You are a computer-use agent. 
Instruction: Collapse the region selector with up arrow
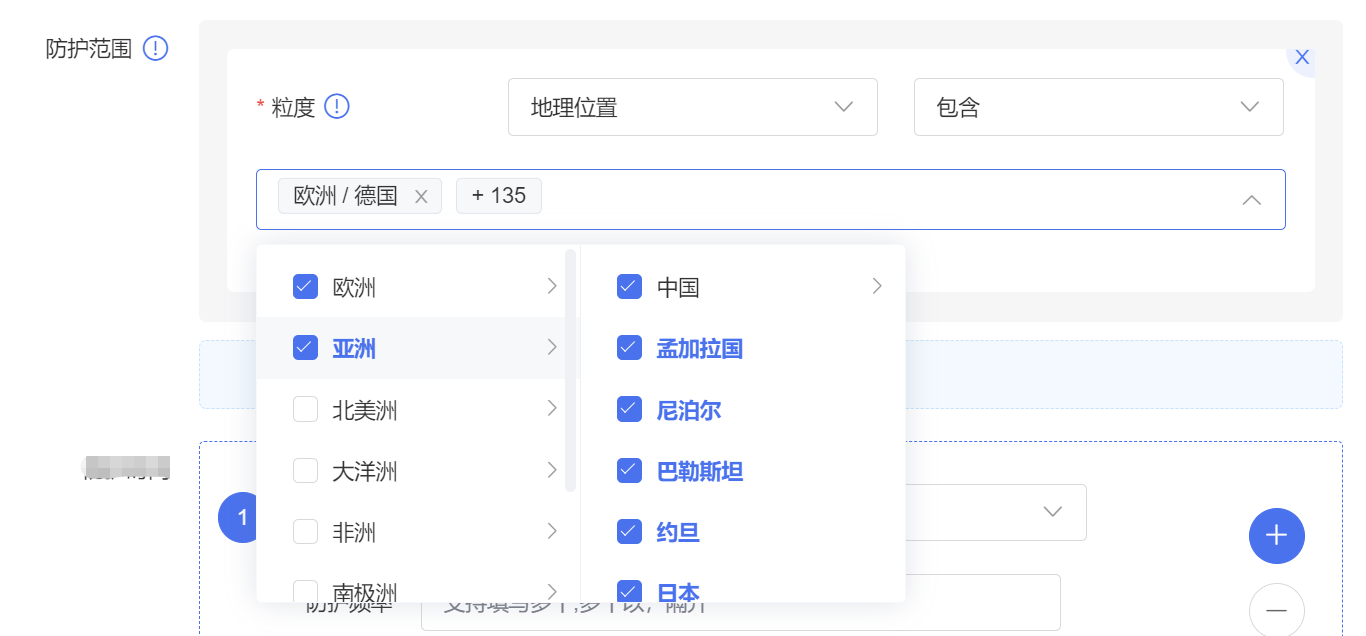coord(1250,200)
